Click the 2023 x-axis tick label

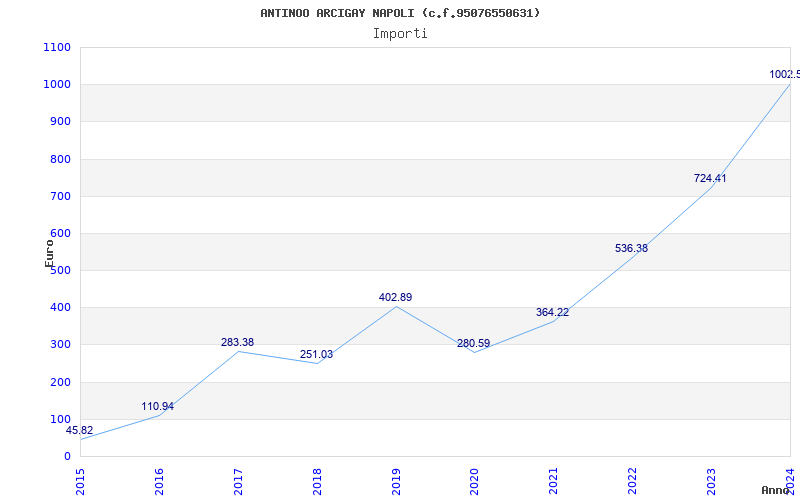[711, 482]
